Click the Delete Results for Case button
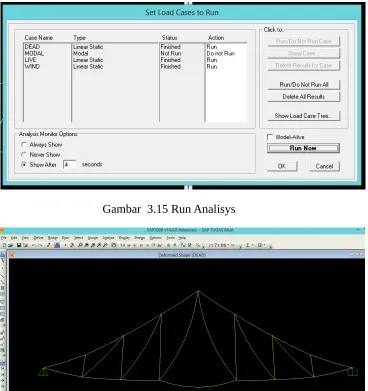 coord(304,65)
